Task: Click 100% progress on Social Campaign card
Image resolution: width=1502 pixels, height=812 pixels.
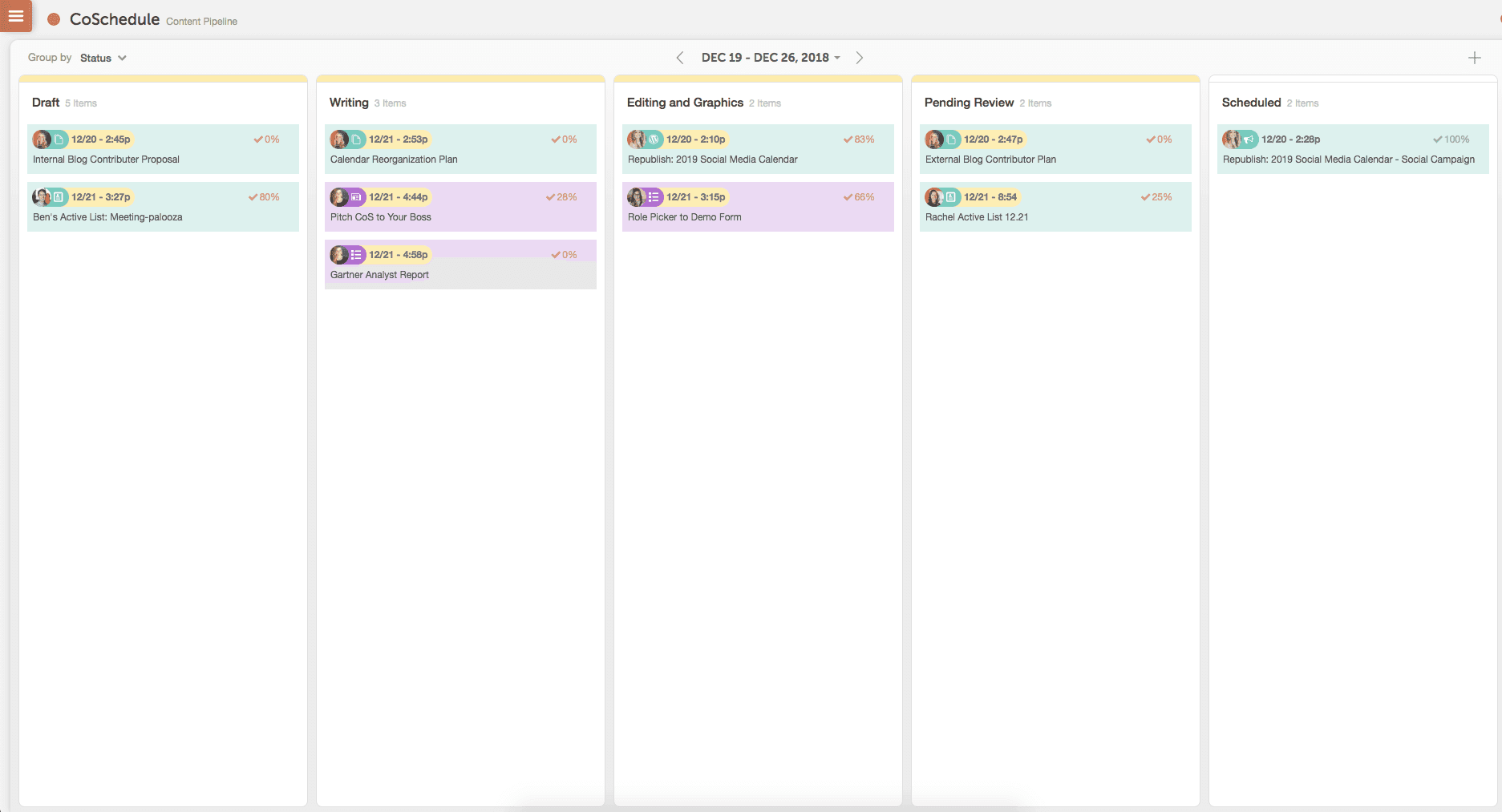Action: (x=1451, y=139)
